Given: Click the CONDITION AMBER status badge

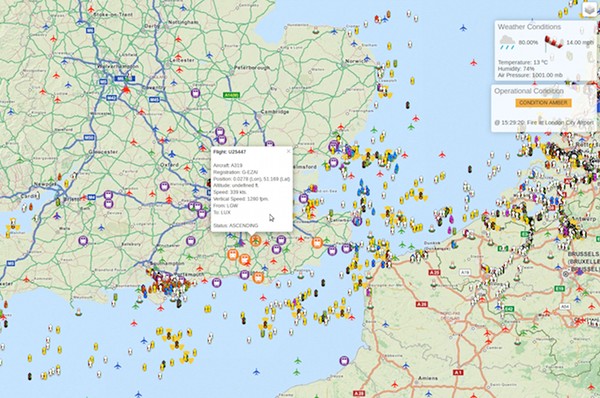Looking at the screenshot, I should pyautogui.click(x=543, y=103).
